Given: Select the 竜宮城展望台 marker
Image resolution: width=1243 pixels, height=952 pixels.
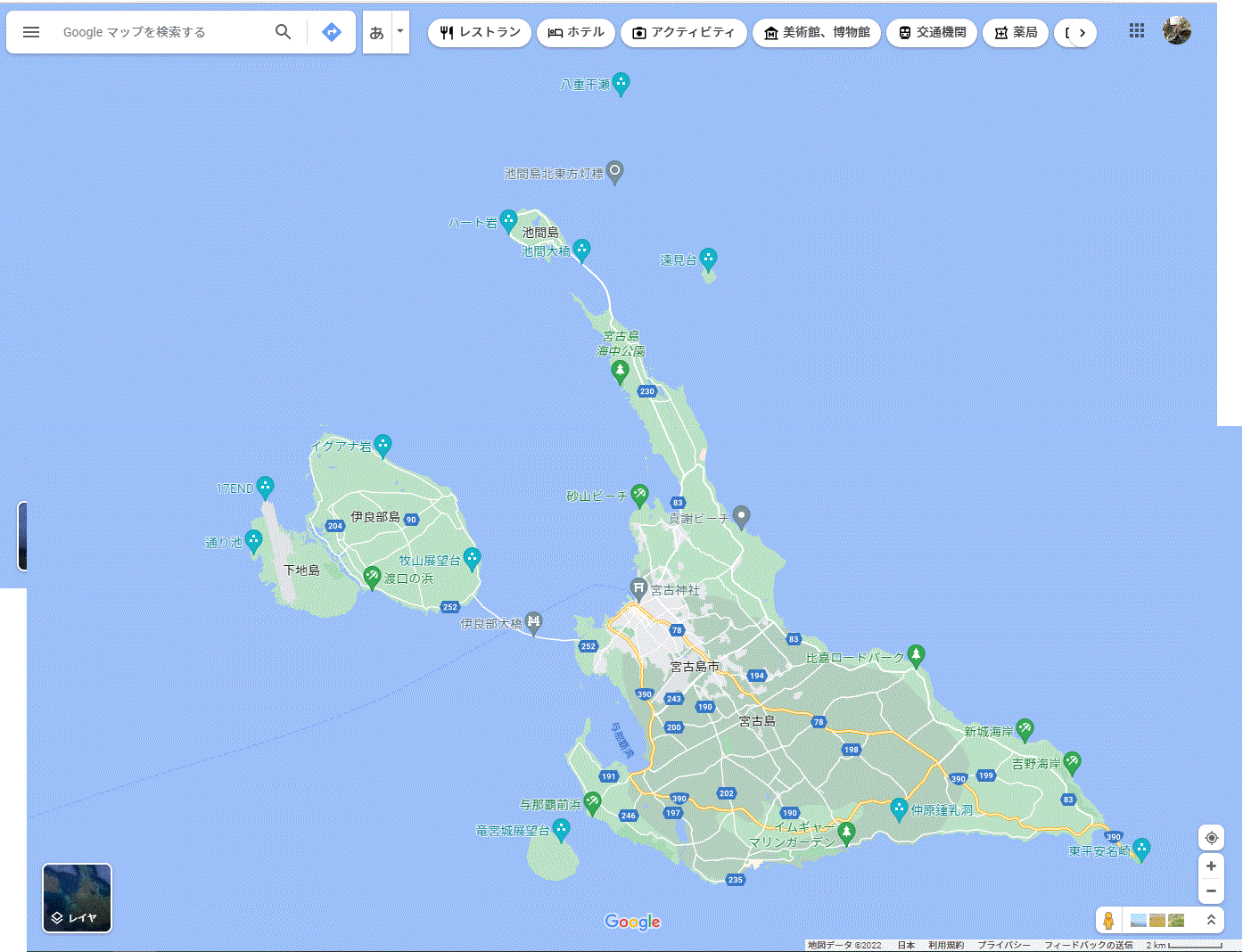Looking at the screenshot, I should 561,830.
